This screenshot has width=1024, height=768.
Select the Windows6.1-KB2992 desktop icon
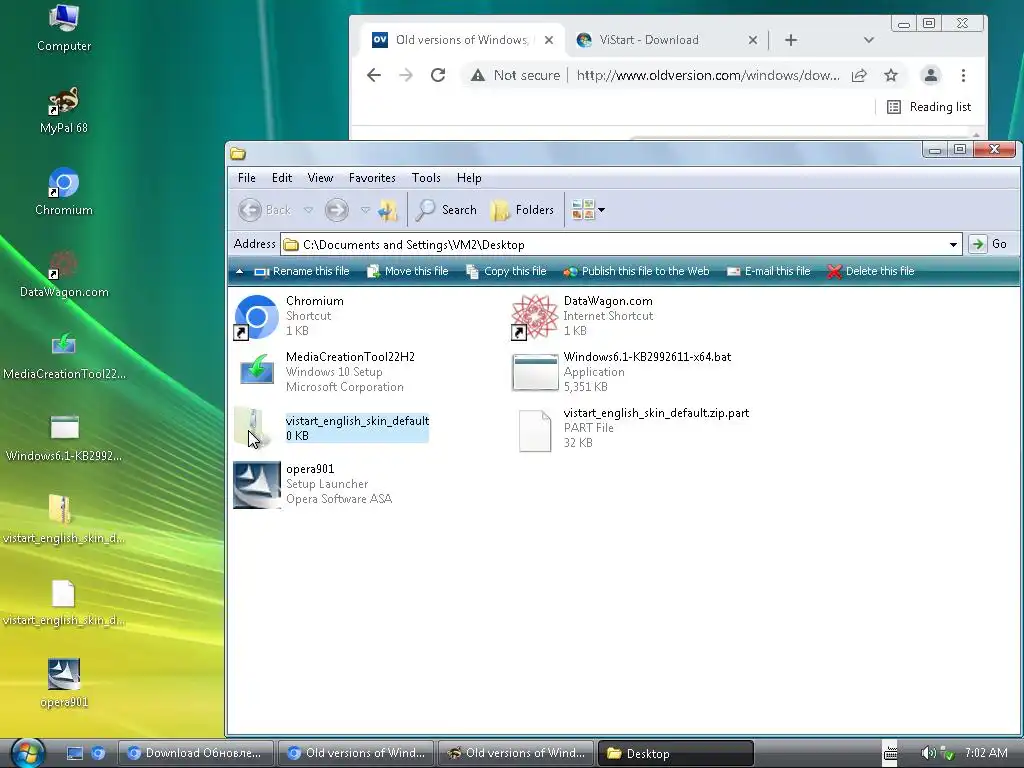64,438
